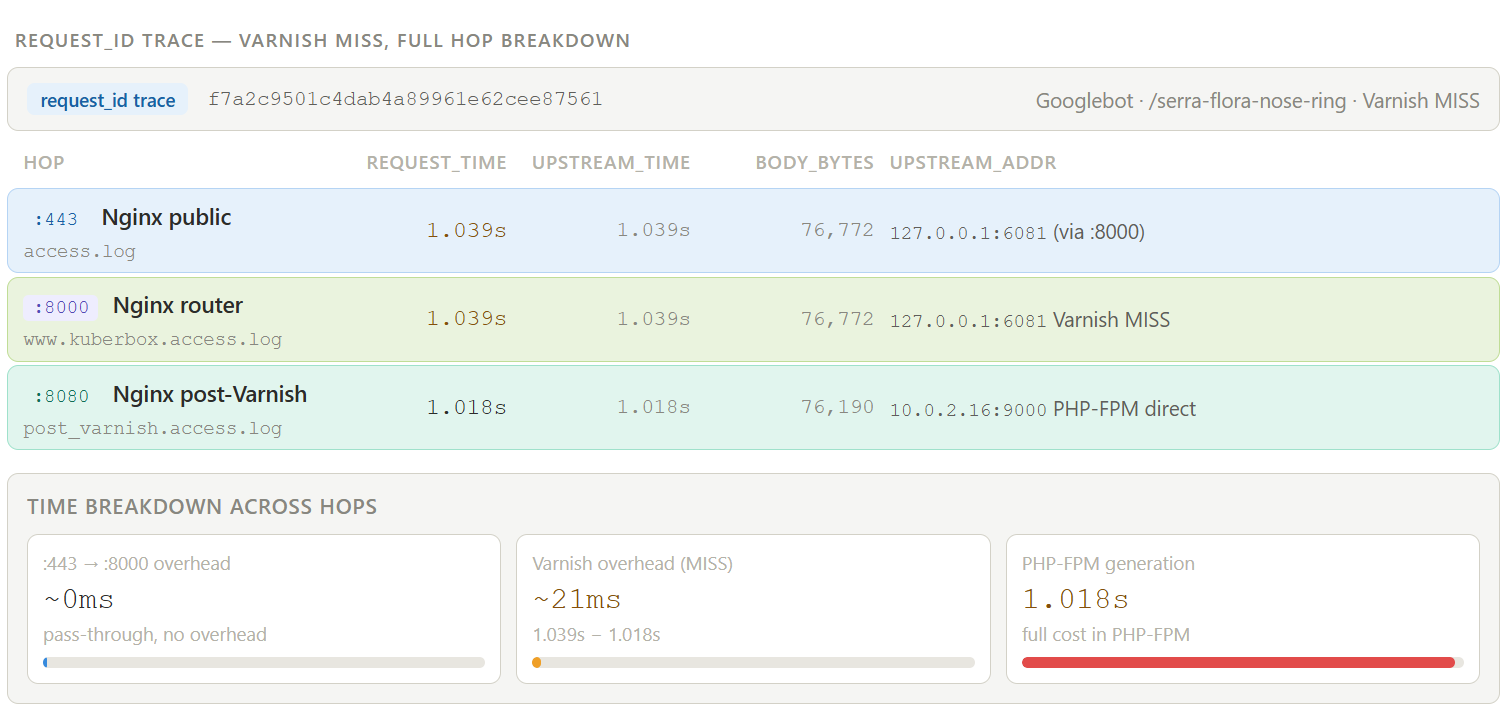
Task: Select the Nginx router hop name
Action: (x=178, y=306)
